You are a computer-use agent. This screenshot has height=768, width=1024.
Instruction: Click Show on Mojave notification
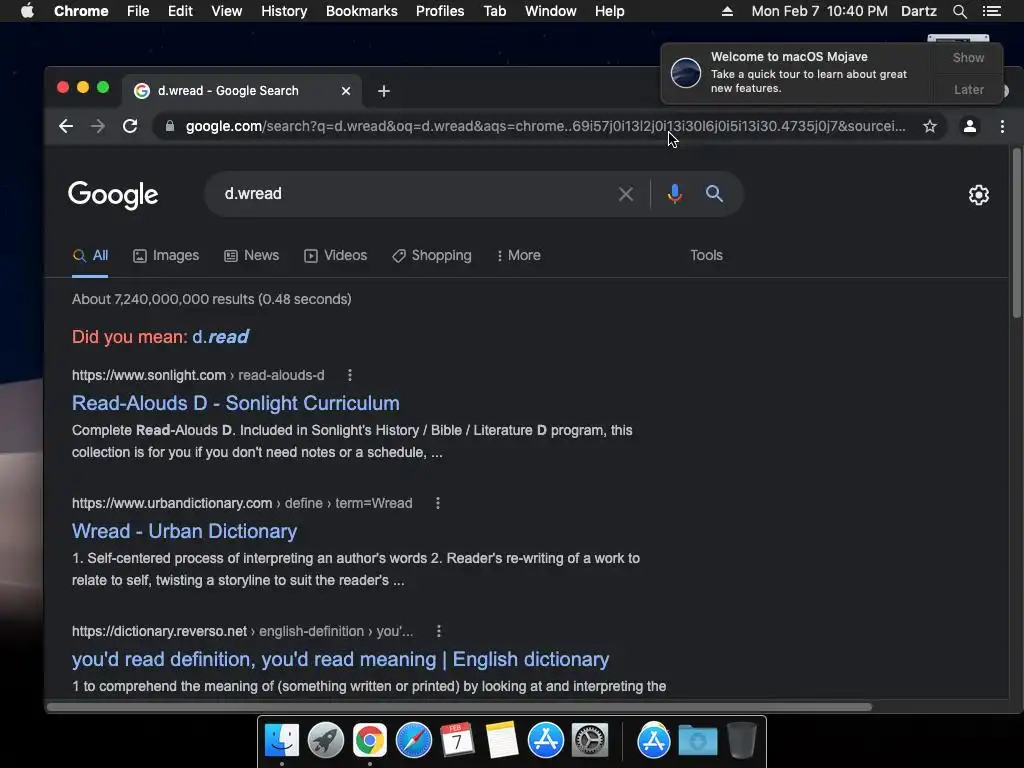[x=968, y=57]
